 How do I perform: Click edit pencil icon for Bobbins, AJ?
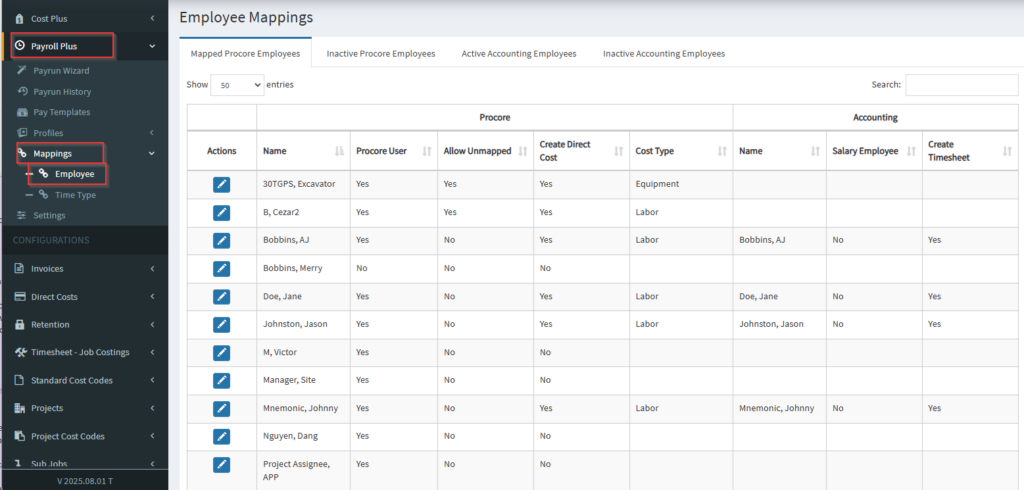pos(221,240)
